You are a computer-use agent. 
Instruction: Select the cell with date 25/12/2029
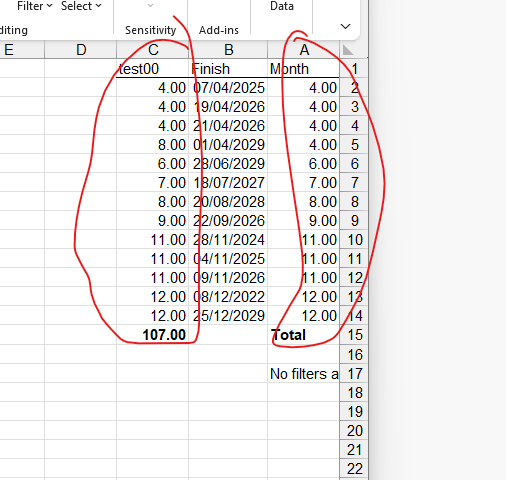click(x=228, y=316)
